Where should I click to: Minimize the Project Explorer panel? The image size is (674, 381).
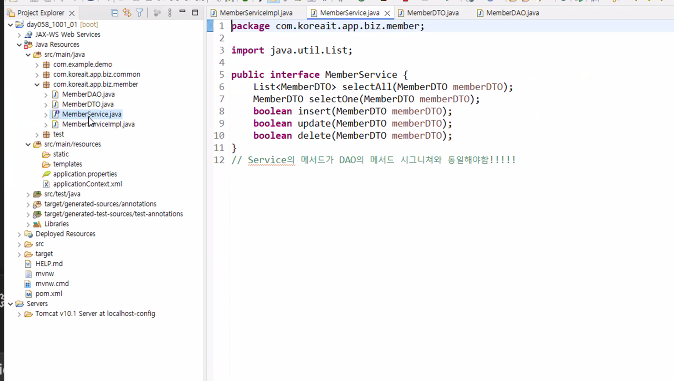pyautogui.click(x=182, y=12)
